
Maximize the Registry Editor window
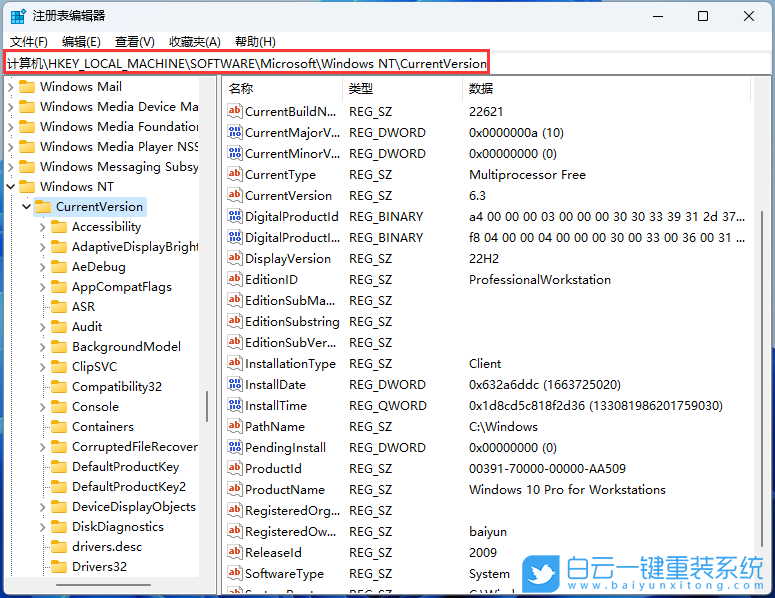pyautogui.click(x=703, y=16)
